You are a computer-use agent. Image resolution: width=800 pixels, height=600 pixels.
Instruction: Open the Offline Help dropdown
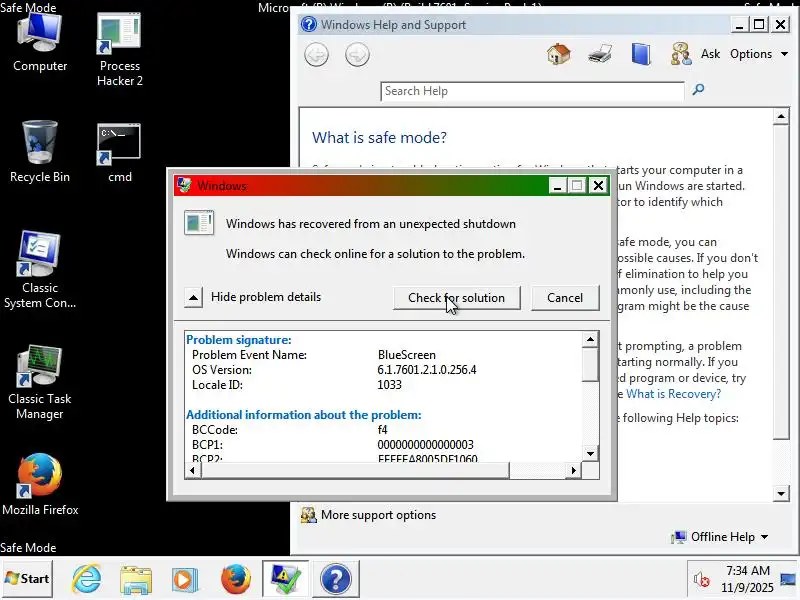pyautogui.click(x=720, y=537)
